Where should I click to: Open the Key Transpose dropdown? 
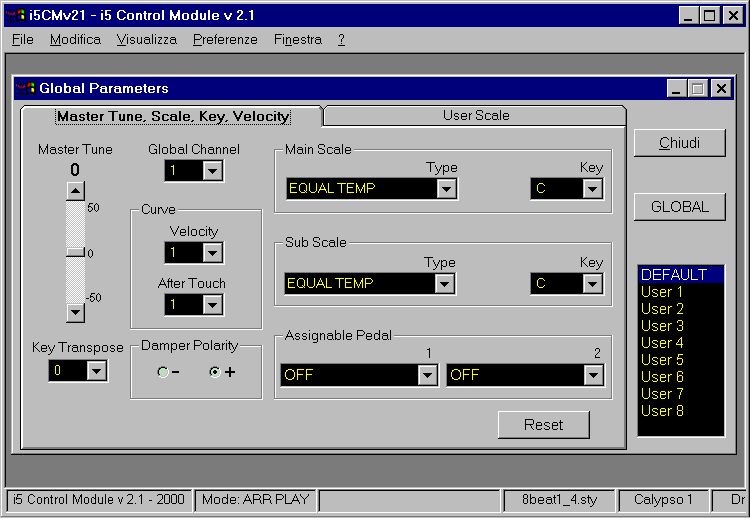click(96, 371)
